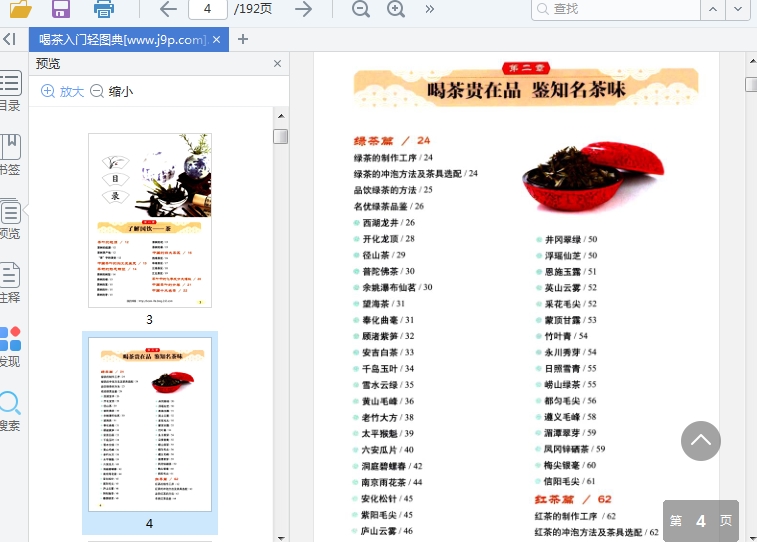This screenshot has width=757, height=542.
Task: Focus the 查找 search box
Action: pos(616,9)
